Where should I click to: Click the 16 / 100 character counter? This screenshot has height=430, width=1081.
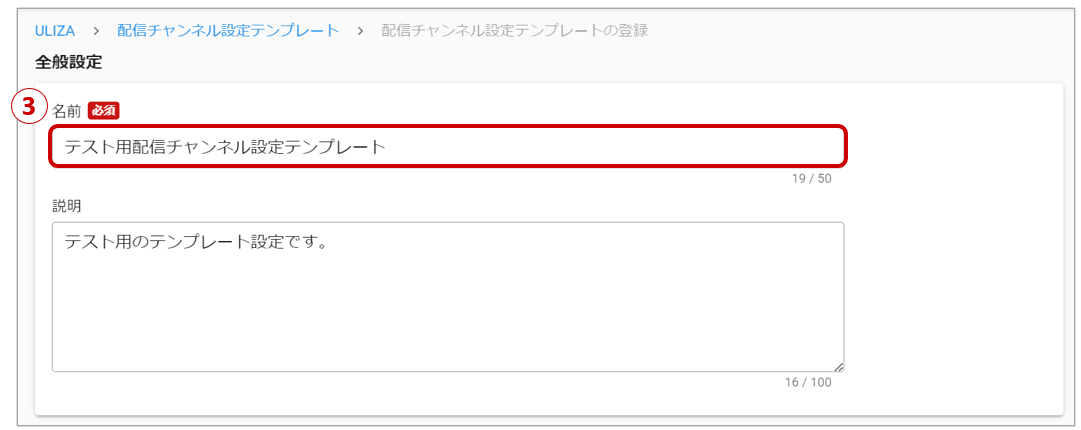point(808,382)
